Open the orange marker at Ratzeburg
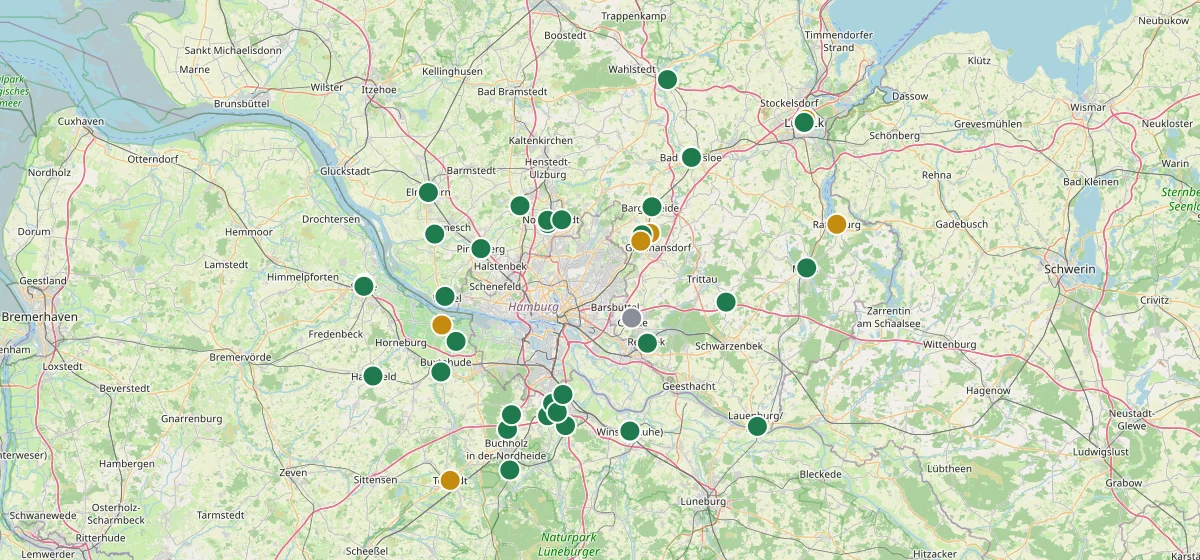Image resolution: width=1200 pixels, height=560 pixels. [x=837, y=224]
